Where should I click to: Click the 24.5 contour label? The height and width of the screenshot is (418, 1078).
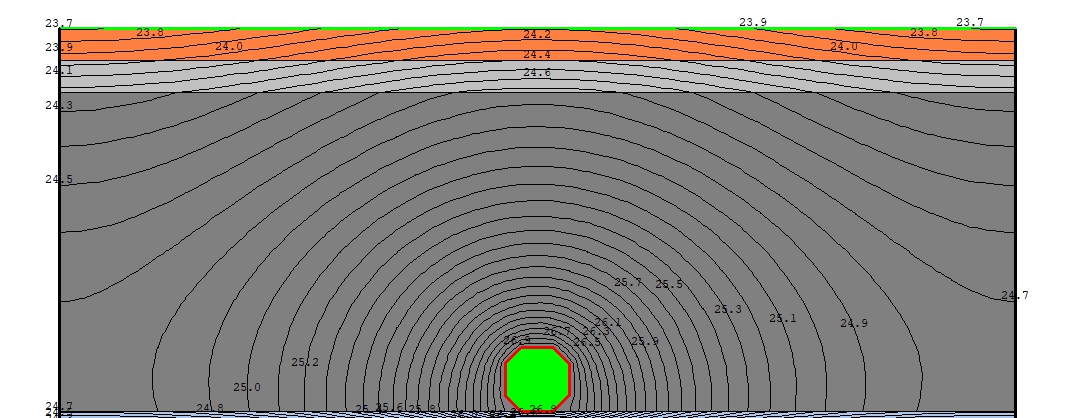(59, 179)
